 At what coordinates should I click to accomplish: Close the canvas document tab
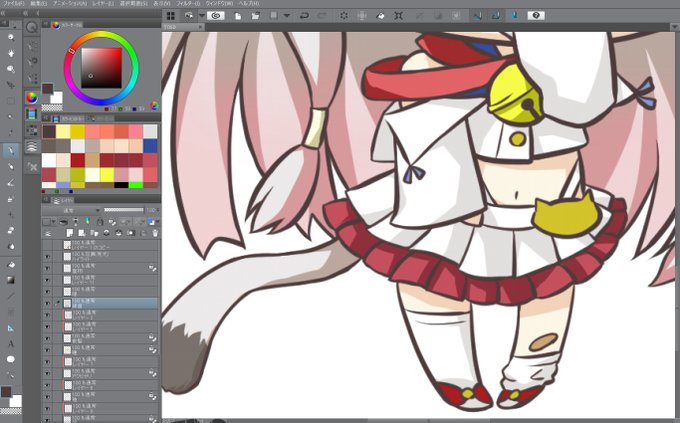pyautogui.click(x=200, y=27)
